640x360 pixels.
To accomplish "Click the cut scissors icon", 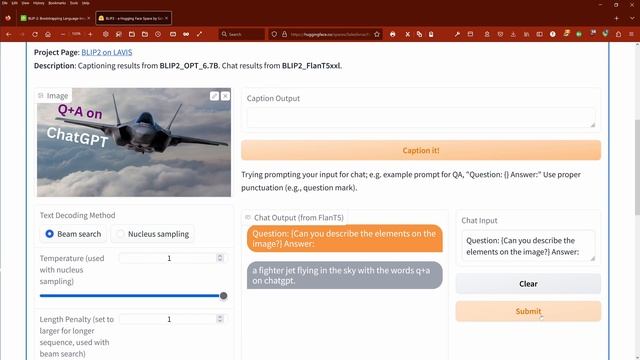I will pyautogui.click(x=407, y=34).
